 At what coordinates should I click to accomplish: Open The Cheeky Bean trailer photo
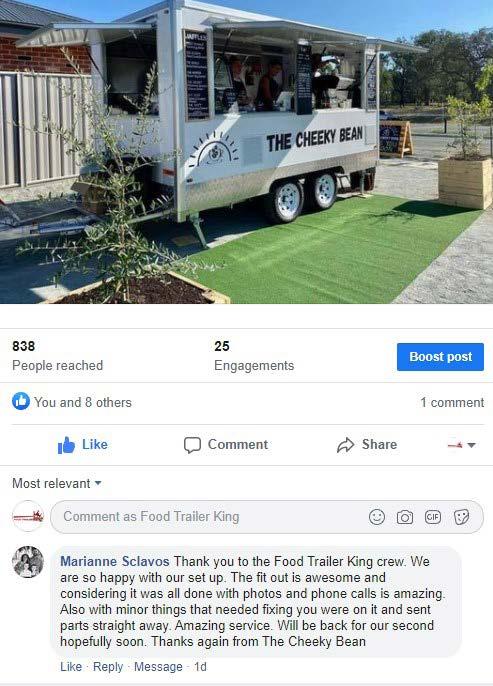(246, 152)
